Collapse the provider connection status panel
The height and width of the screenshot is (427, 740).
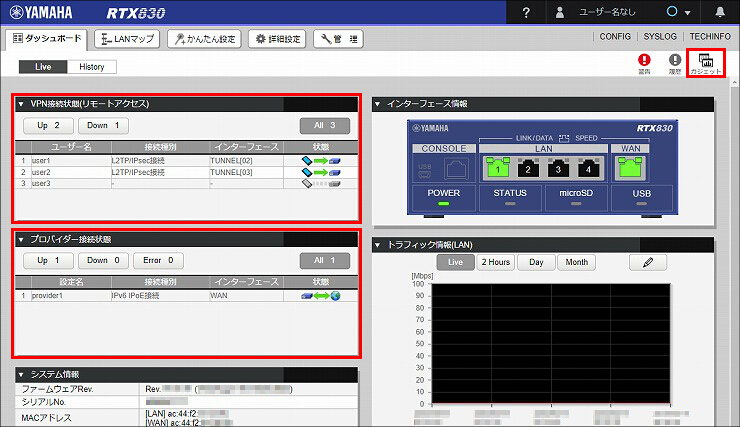point(21,239)
